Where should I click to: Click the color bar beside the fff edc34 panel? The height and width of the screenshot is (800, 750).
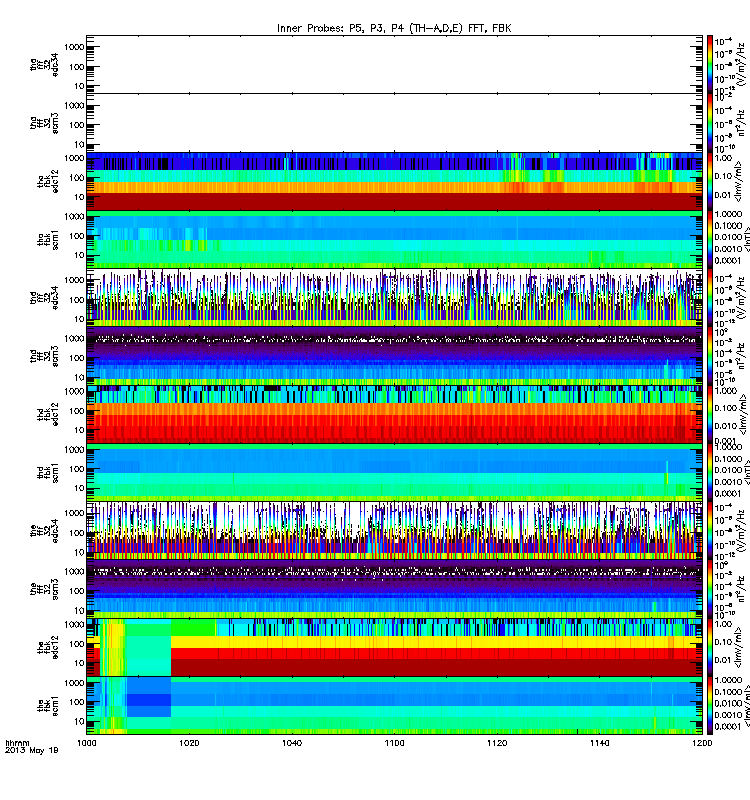click(x=710, y=531)
